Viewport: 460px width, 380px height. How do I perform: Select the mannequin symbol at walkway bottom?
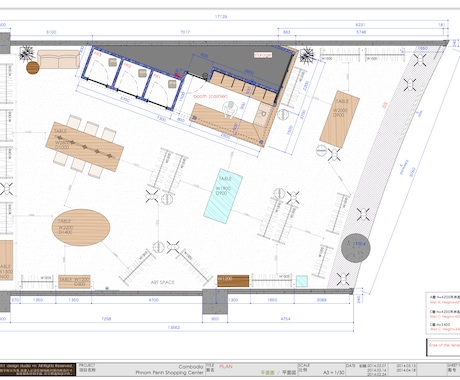[343, 279]
